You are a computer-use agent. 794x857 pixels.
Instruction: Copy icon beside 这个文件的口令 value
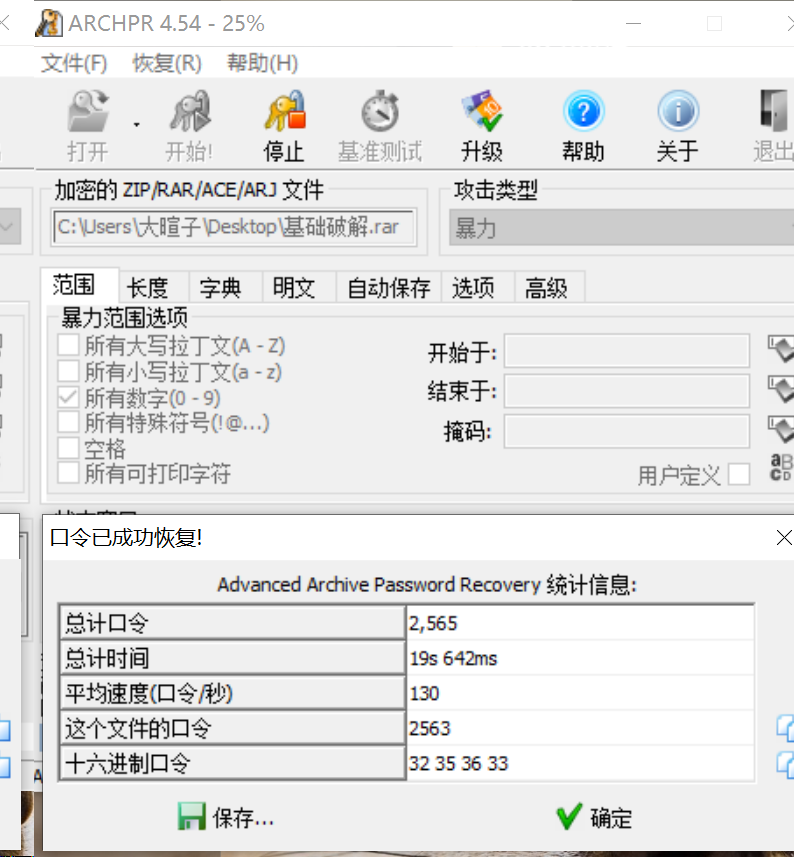point(785,728)
